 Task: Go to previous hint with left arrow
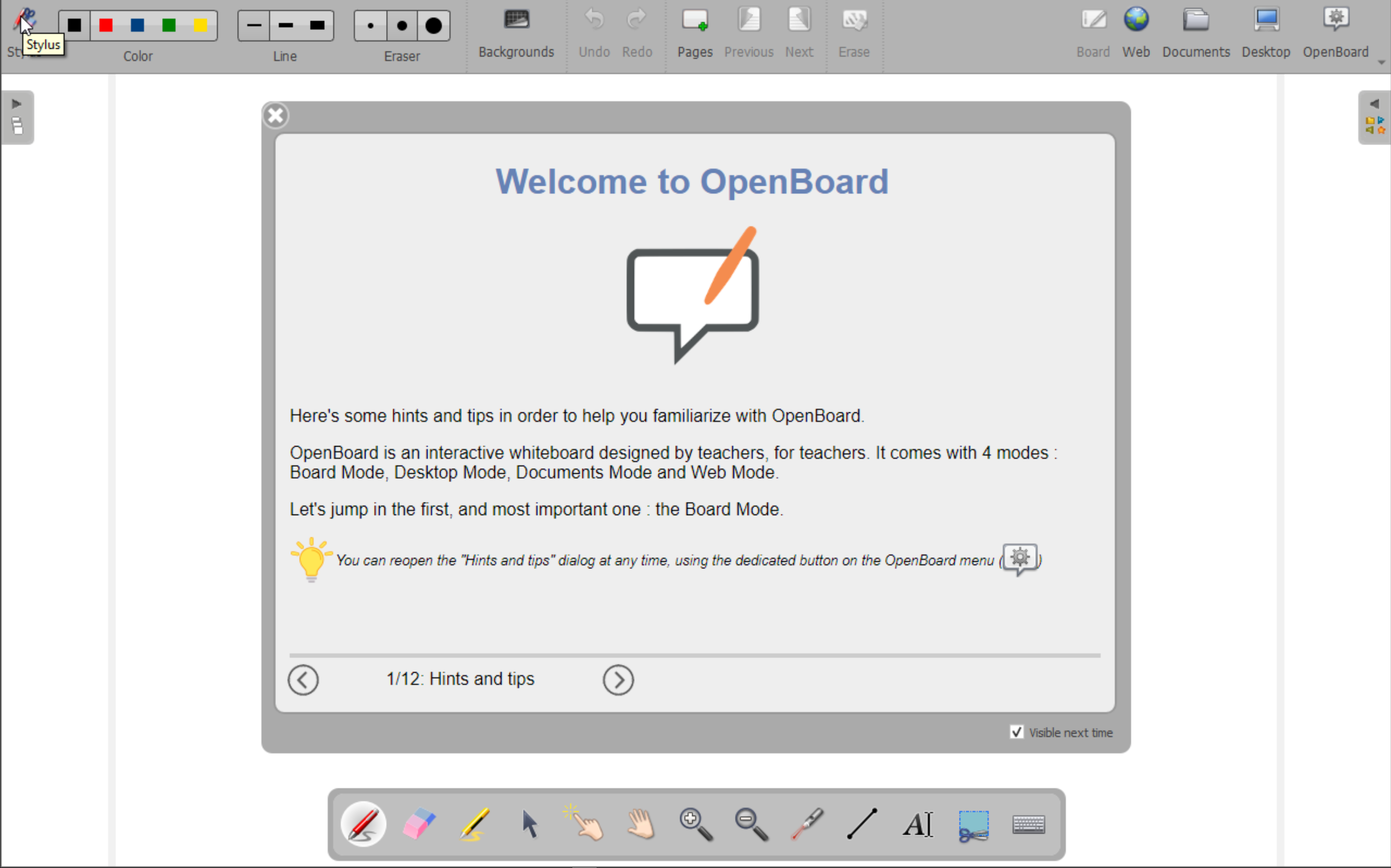click(x=303, y=680)
